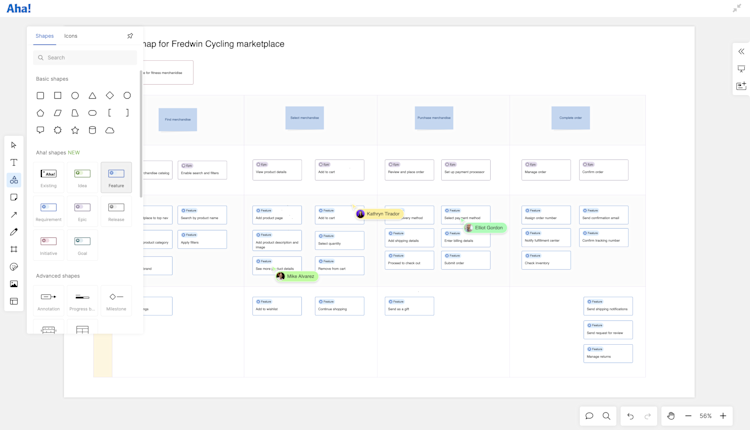
Task: Select the 'Find merchandise' blue box
Action: pos(178,119)
